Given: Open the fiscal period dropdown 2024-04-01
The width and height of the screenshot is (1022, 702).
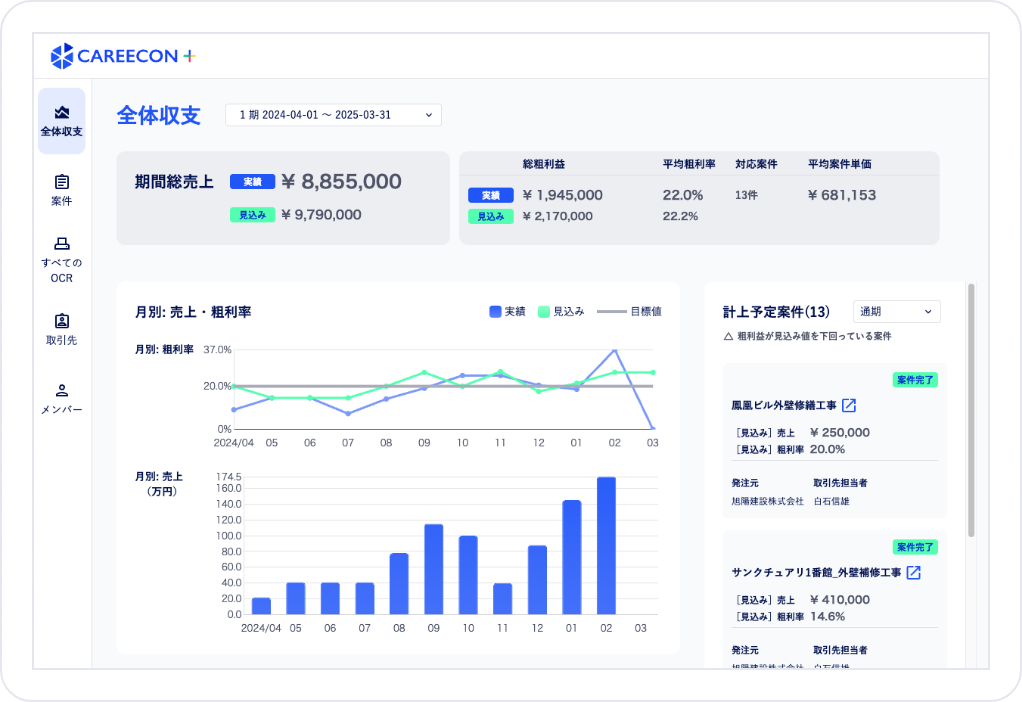Looking at the screenshot, I should [332, 114].
